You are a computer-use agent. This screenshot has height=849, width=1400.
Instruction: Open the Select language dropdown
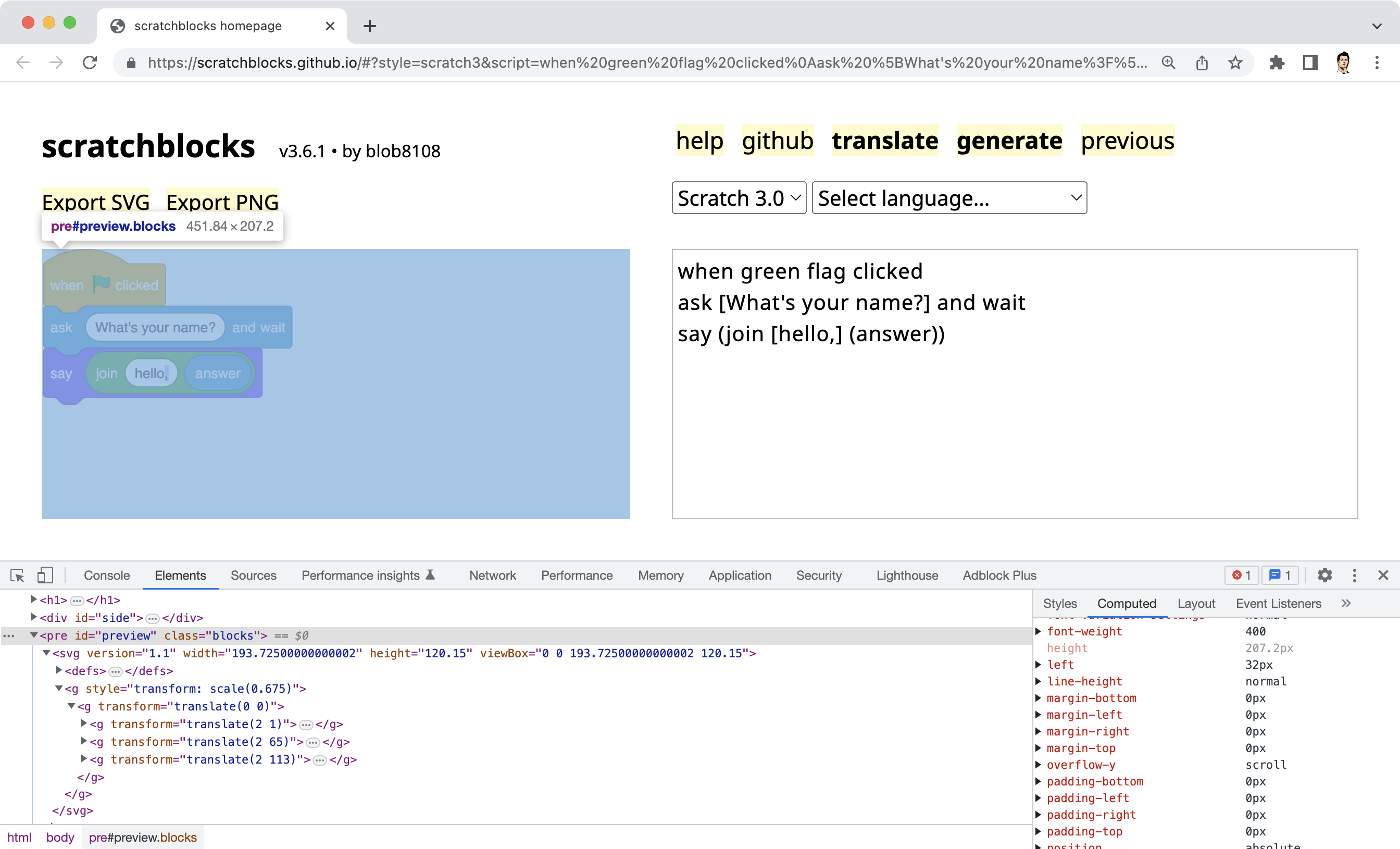point(948,198)
